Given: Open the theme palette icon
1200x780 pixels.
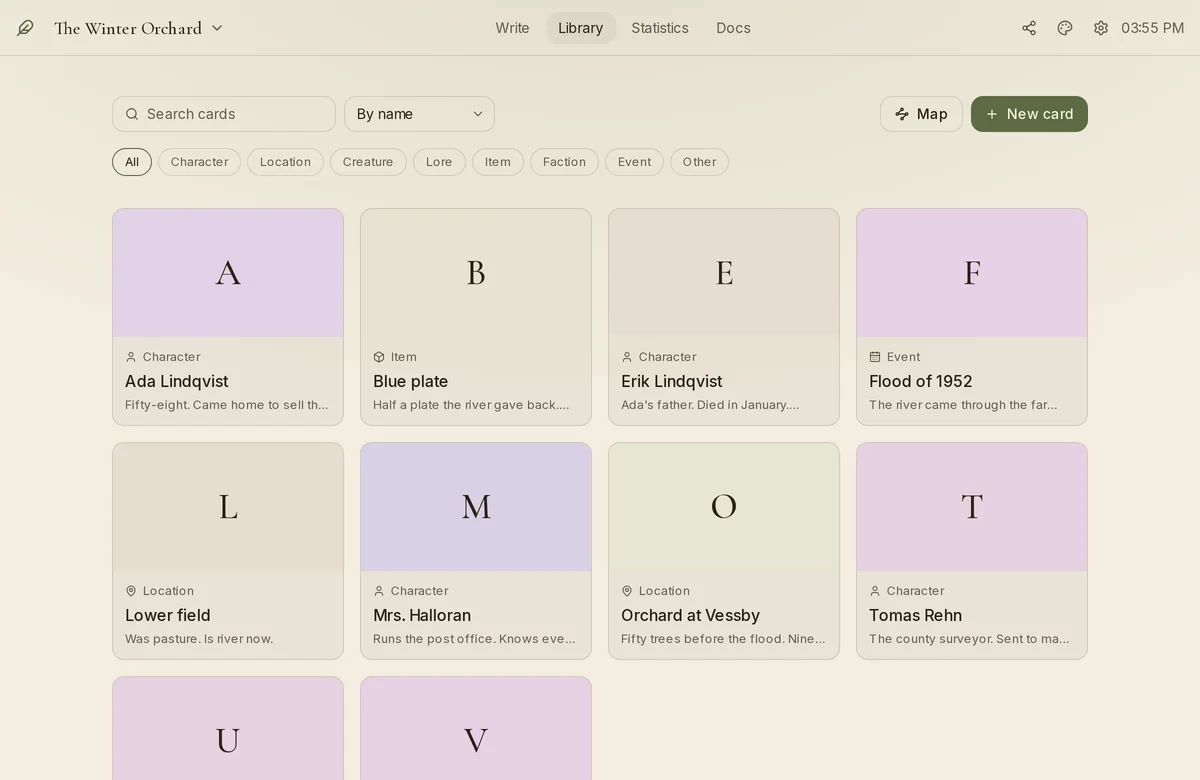Looking at the screenshot, I should pos(1065,28).
